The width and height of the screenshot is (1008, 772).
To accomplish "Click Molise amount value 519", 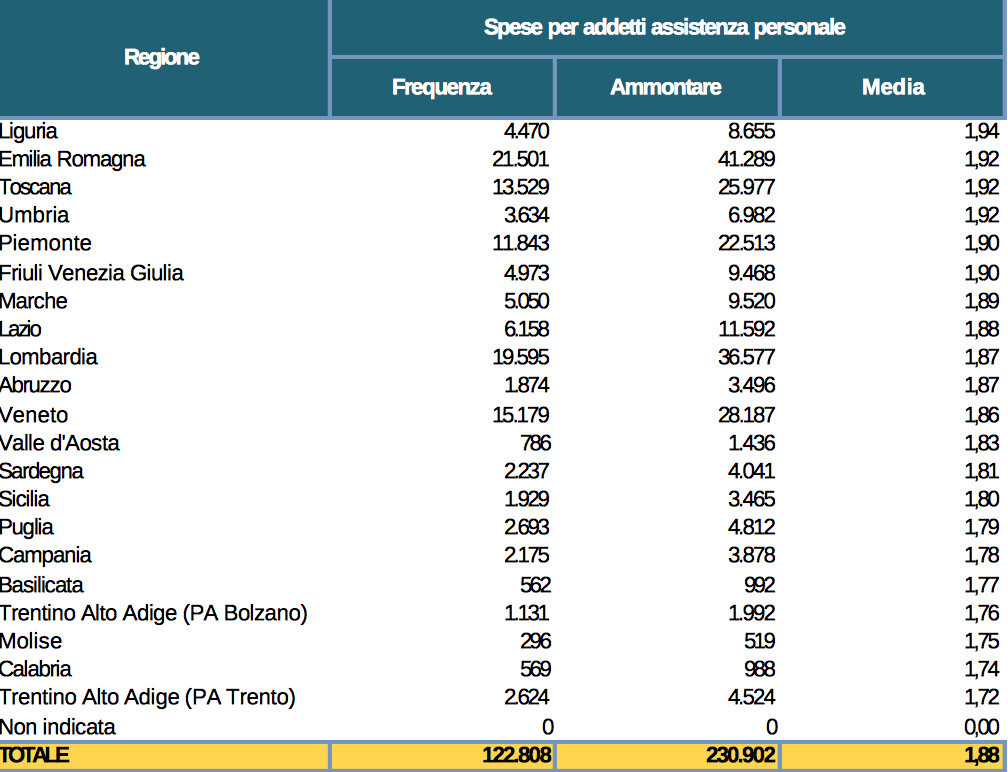I will pos(759,642).
